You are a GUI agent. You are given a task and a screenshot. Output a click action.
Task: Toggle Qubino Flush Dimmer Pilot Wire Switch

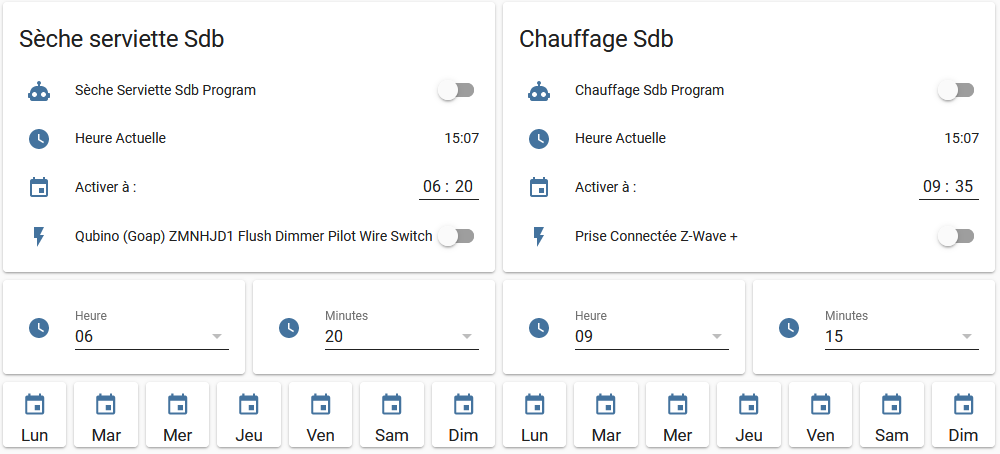pos(455,236)
